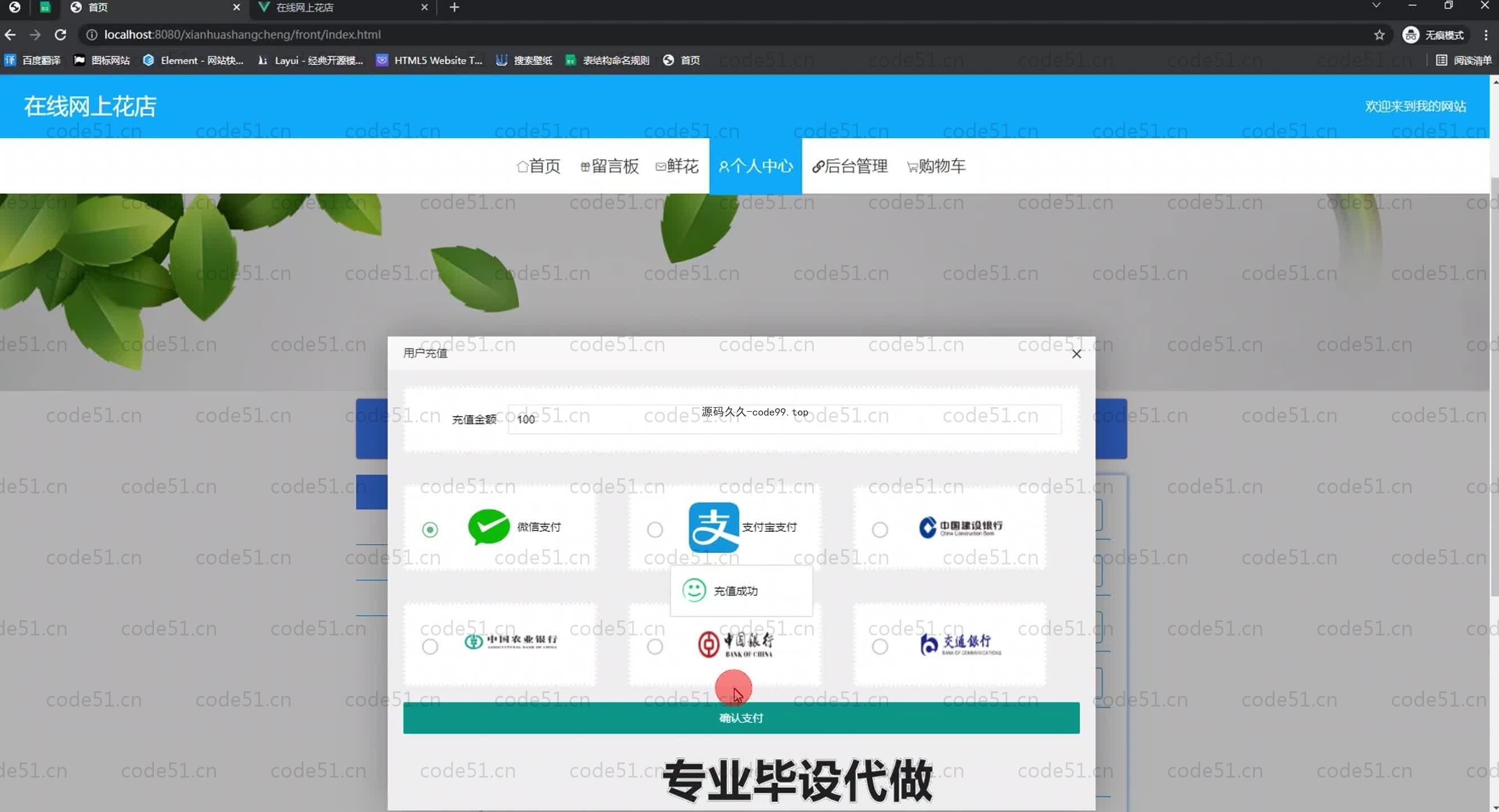Open the Element bookmark
The image size is (1499, 812).
point(193,60)
